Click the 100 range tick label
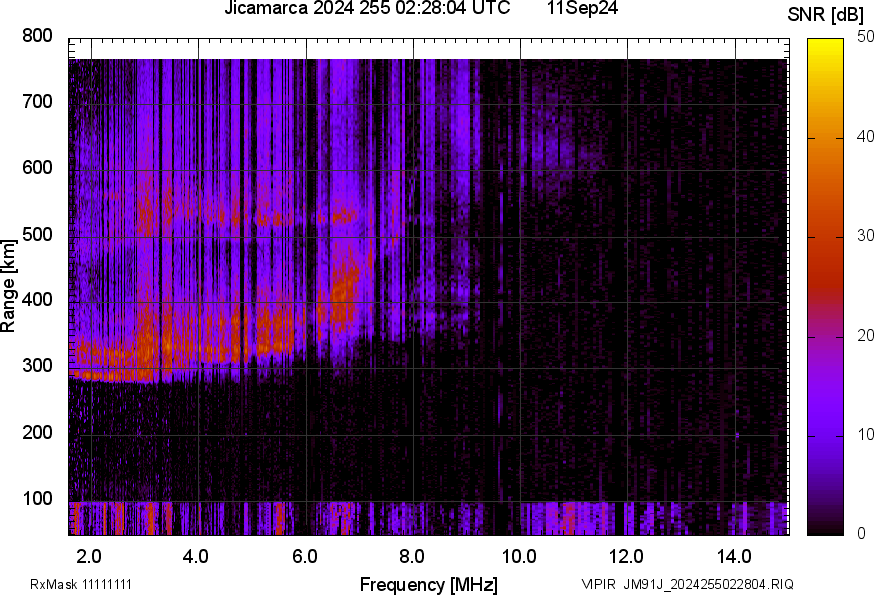Screen dimensions: 874x595 (37, 499)
